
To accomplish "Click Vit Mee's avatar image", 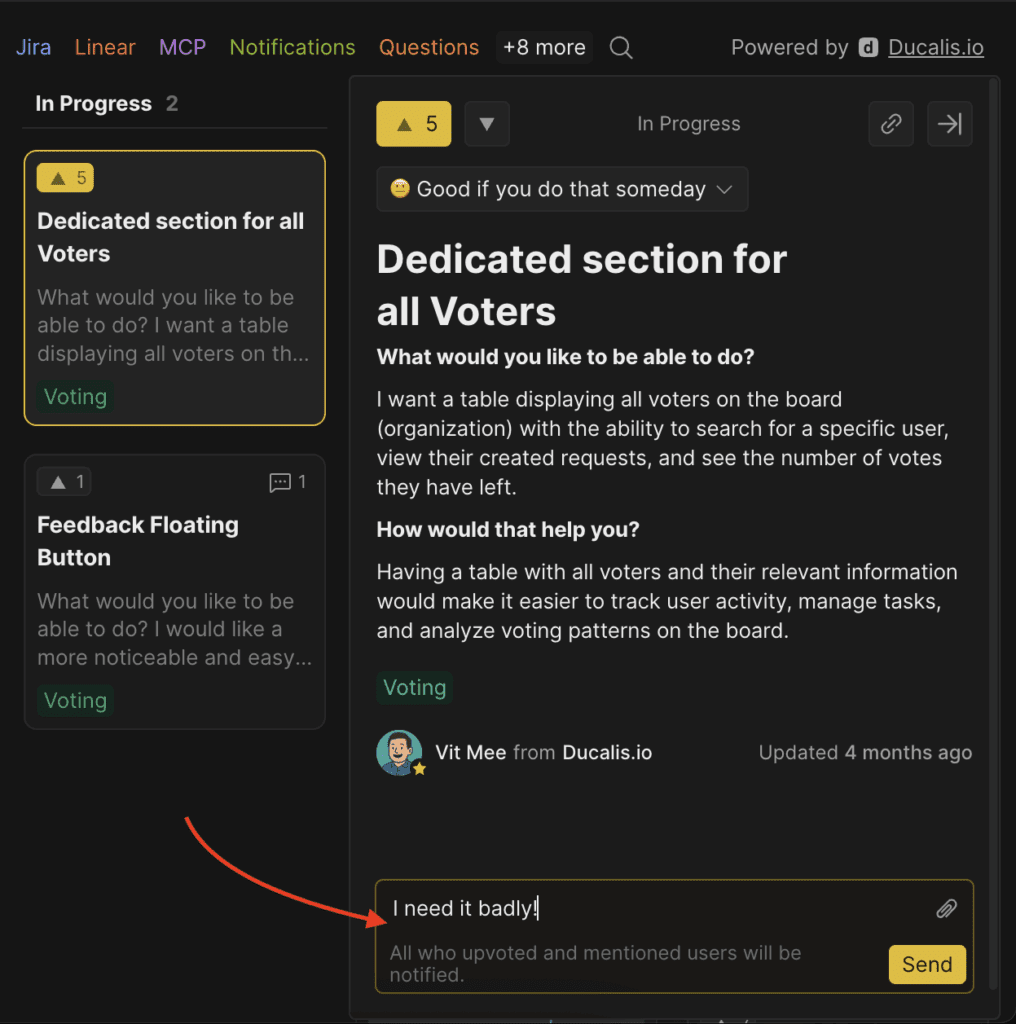I will click(399, 753).
